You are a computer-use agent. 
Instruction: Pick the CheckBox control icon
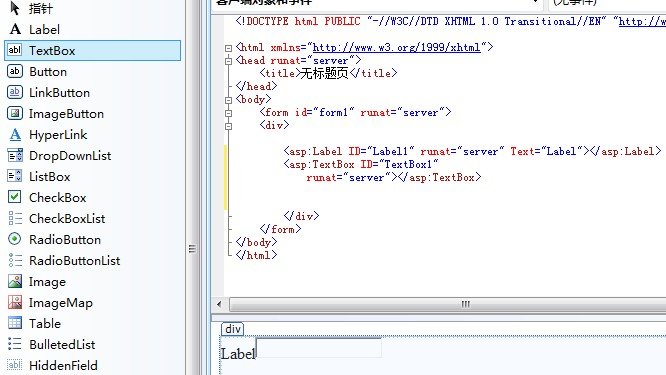(15, 197)
